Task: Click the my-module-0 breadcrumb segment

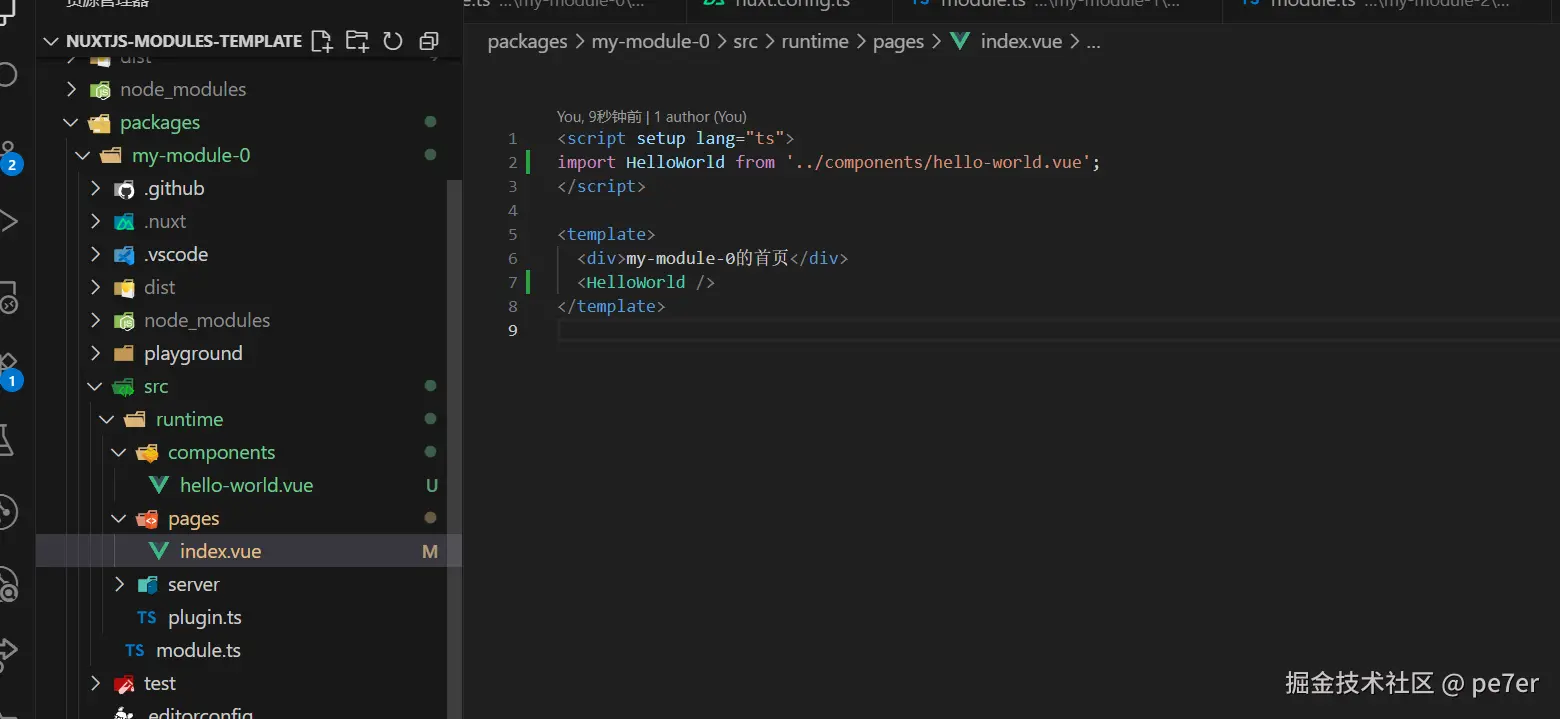Action: pyautogui.click(x=650, y=42)
